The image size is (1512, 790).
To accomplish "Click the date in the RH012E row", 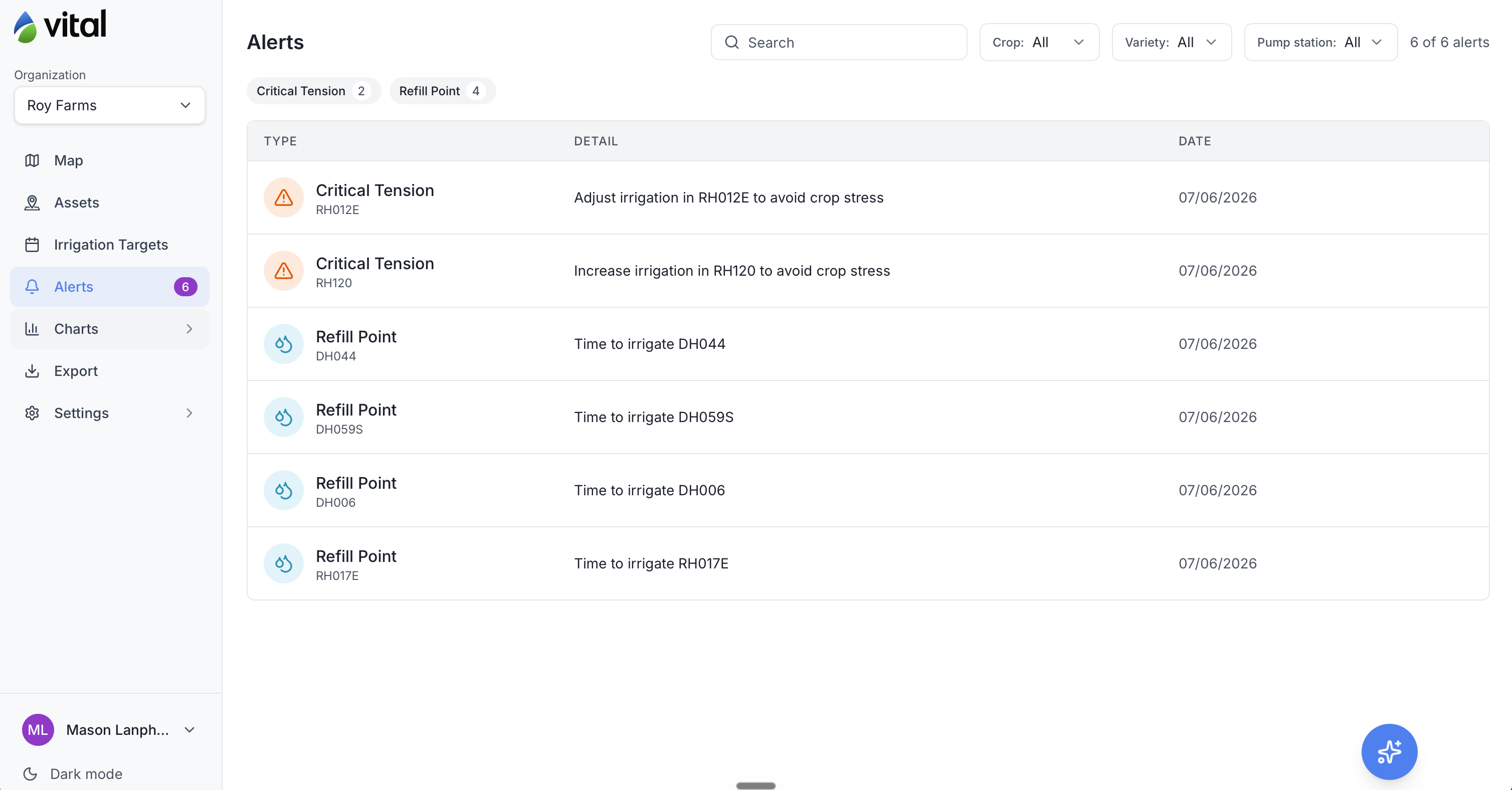I will [1217, 198].
